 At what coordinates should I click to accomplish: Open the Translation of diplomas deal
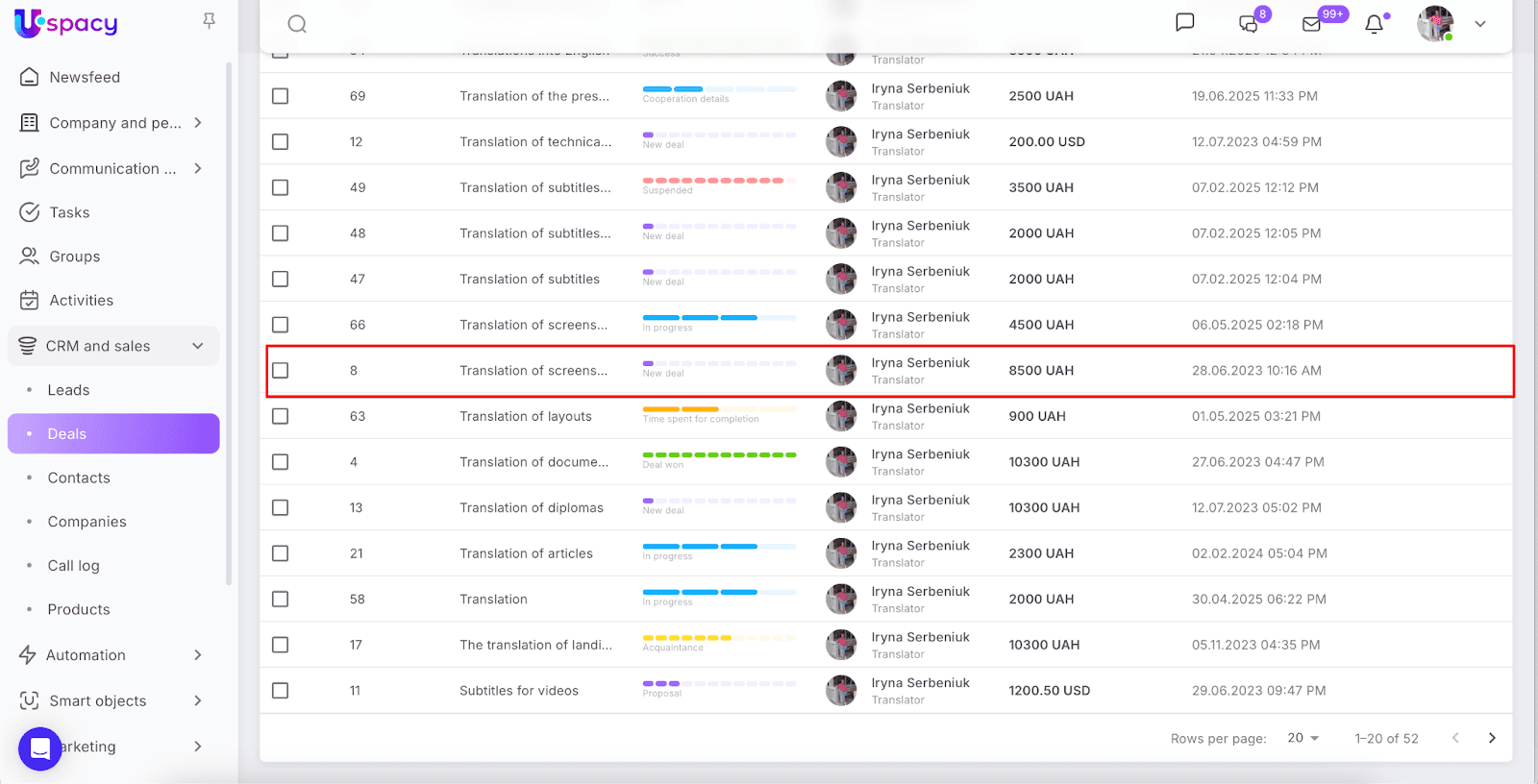pyautogui.click(x=531, y=507)
